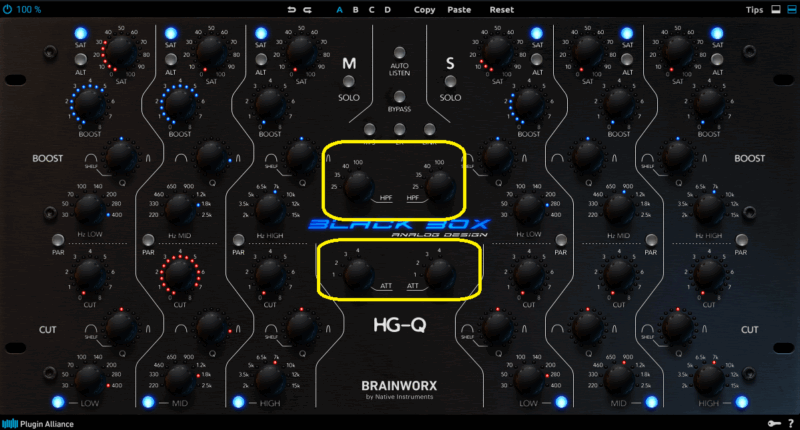The width and height of the screenshot is (800, 430).
Task: Click the Hz HIGH boost frequency knob on the right
Action: point(709,209)
